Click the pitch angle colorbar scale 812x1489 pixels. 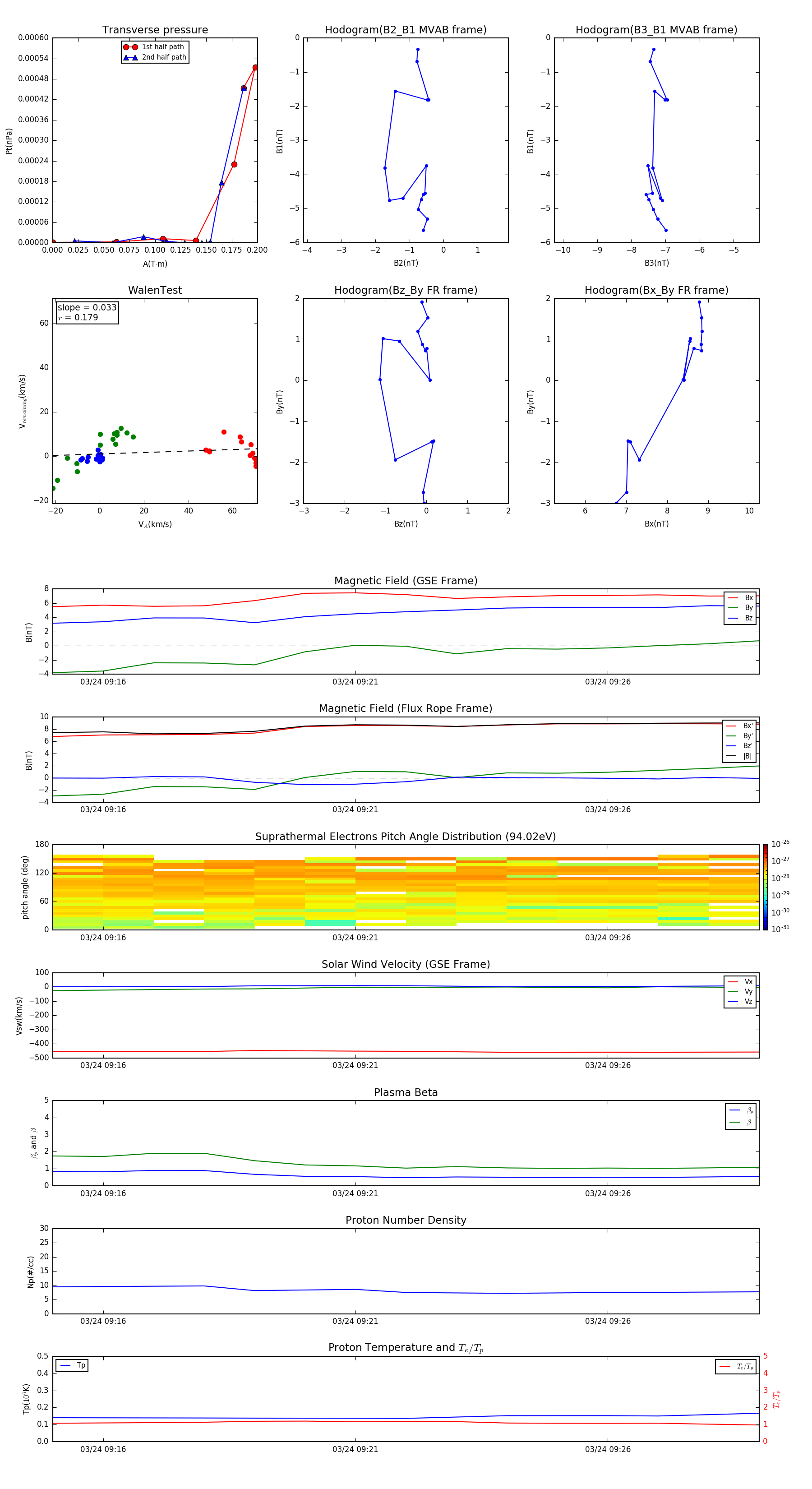point(765,887)
